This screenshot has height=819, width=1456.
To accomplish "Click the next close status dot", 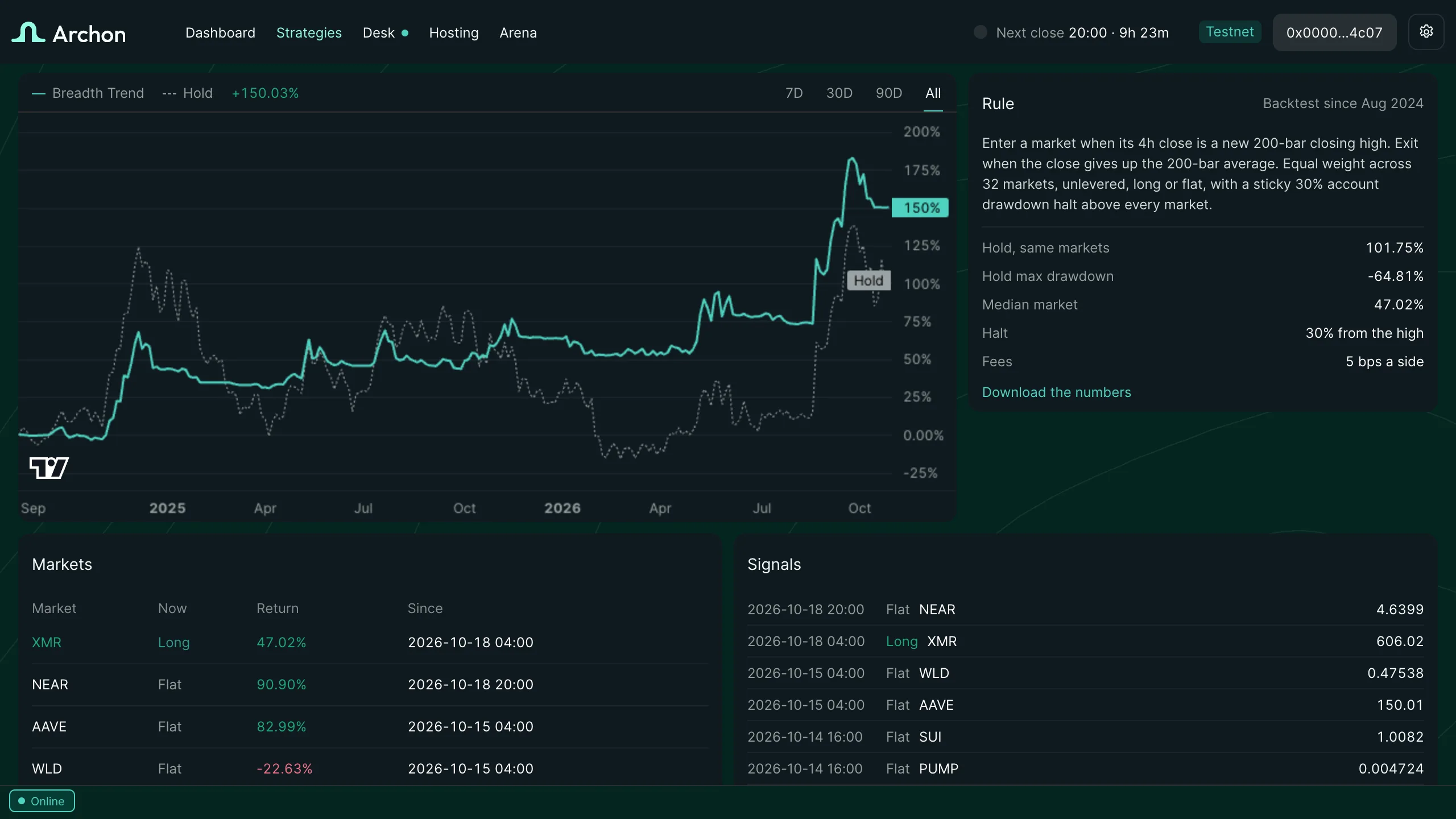I will [x=981, y=32].
